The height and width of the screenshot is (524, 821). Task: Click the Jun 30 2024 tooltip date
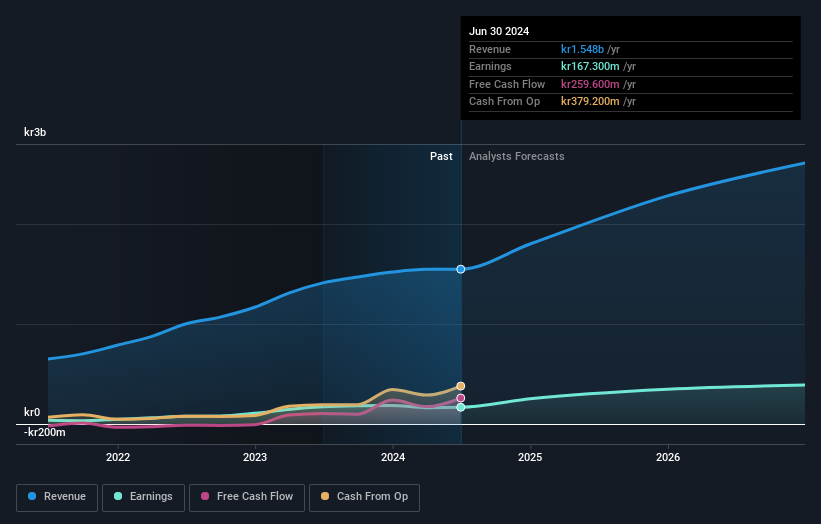point(499,31)
